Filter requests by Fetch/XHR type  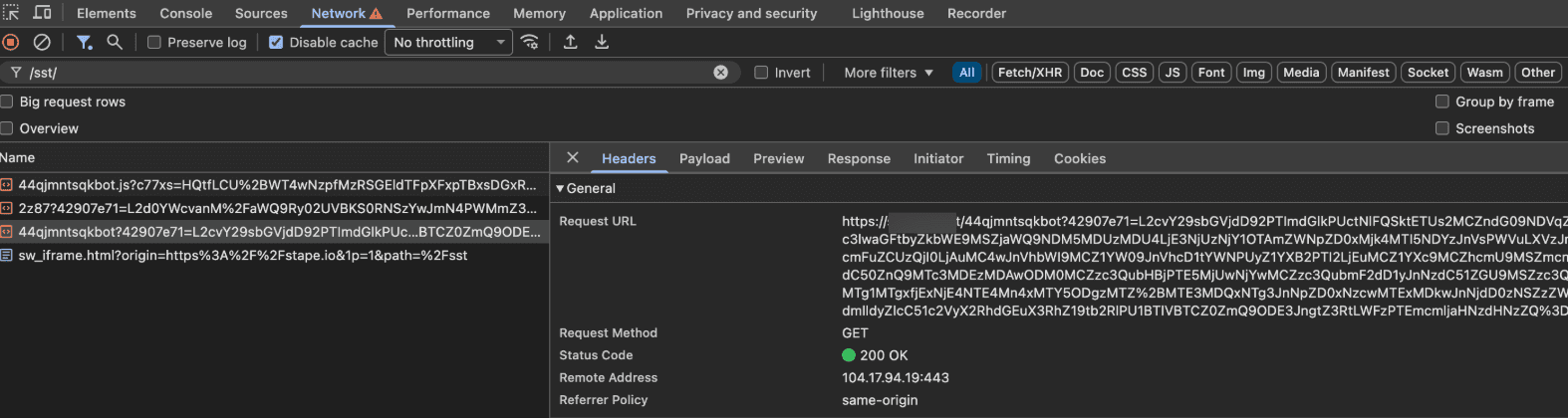1029,73
